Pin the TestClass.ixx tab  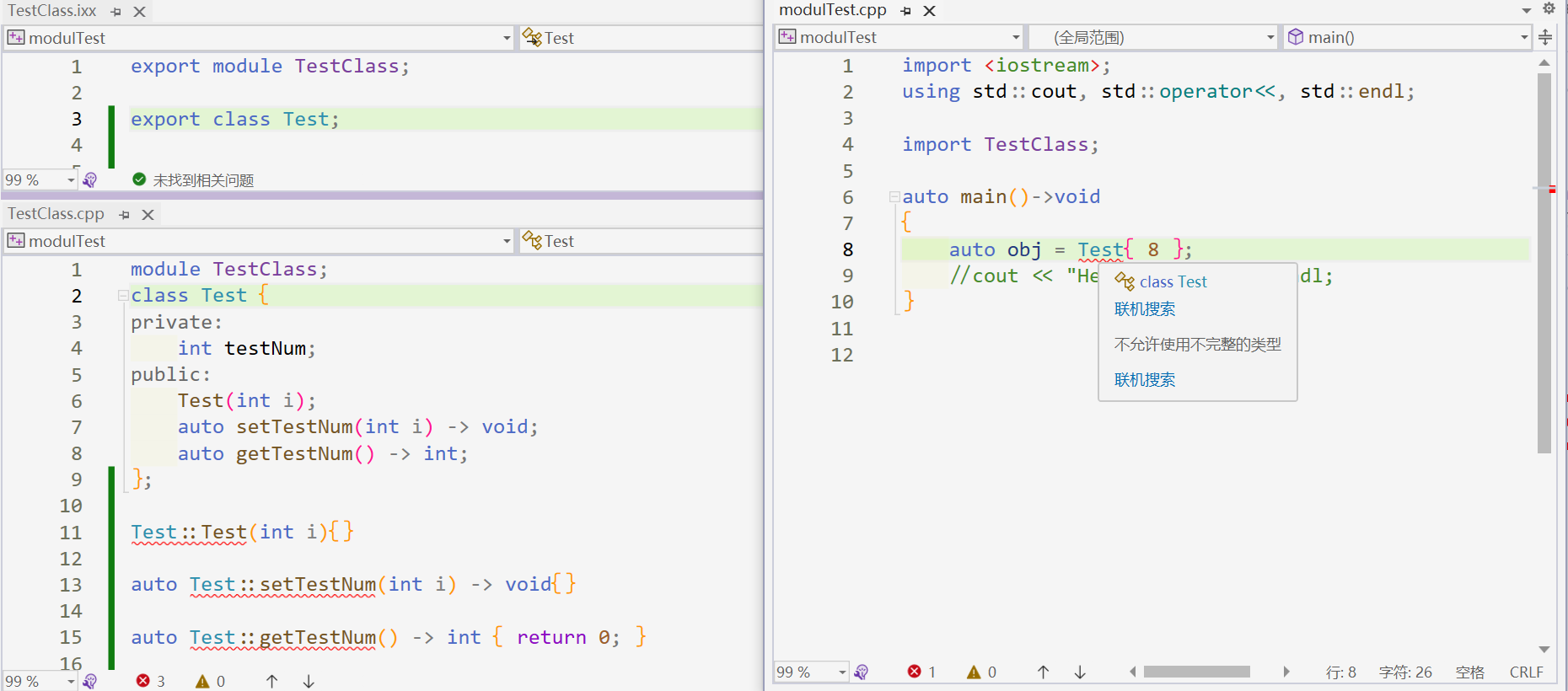[116, 12]
